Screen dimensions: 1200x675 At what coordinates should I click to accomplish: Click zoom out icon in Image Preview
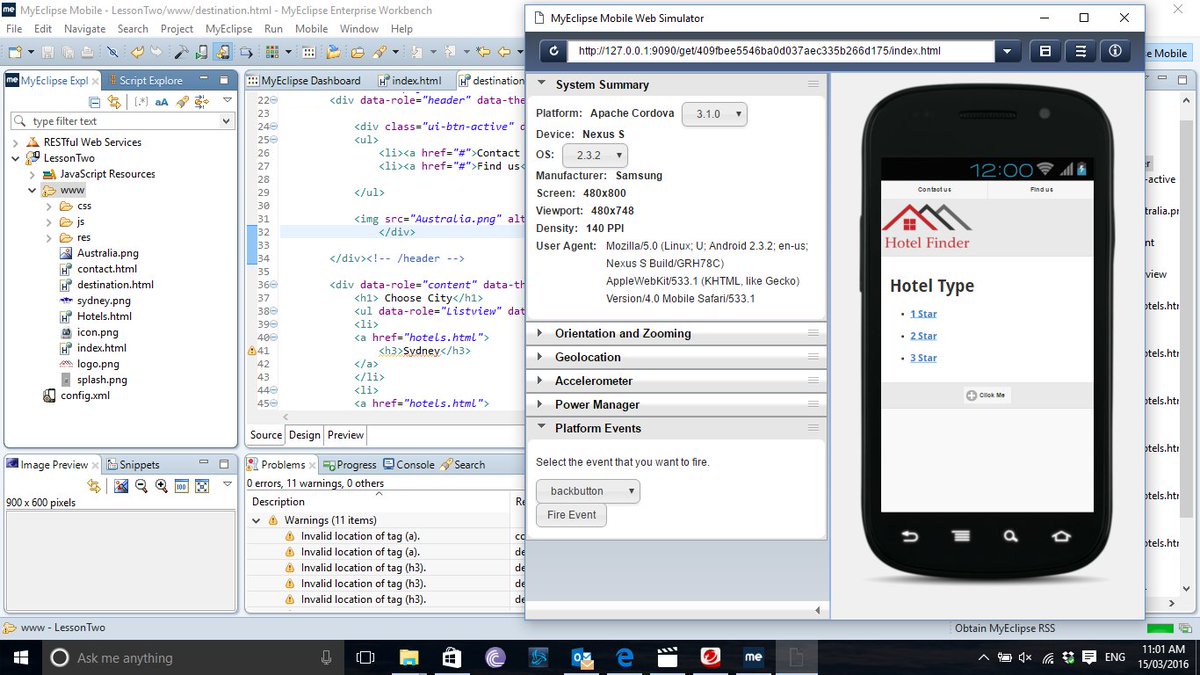pos(140,485)
